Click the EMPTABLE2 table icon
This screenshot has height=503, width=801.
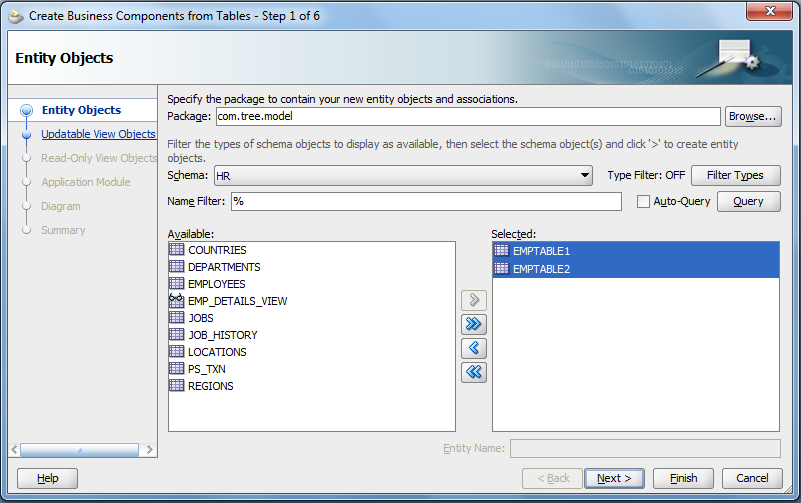pos(502,268)
